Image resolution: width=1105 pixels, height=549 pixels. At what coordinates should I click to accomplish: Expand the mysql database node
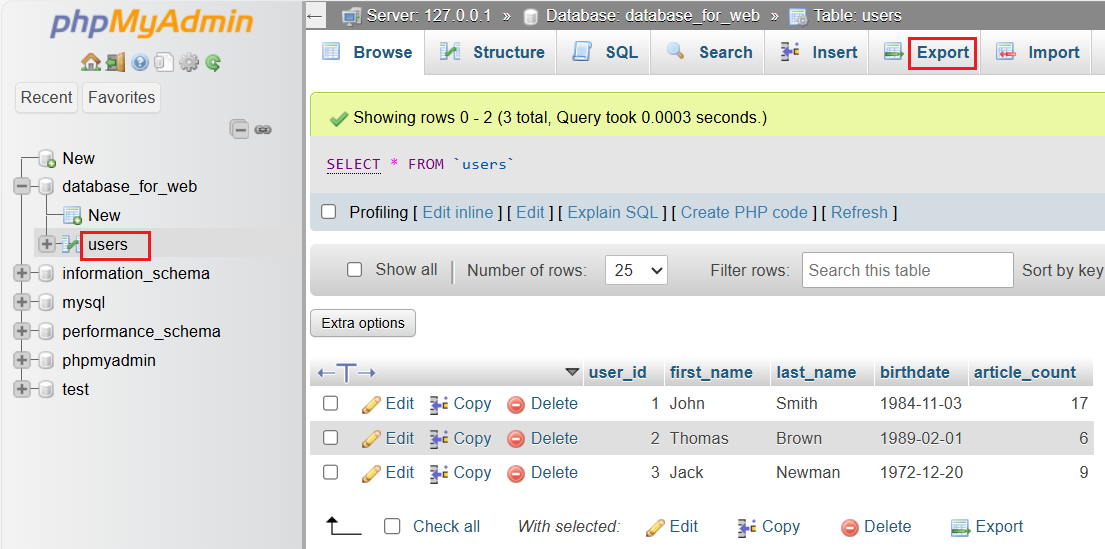(x=22, y=302)
